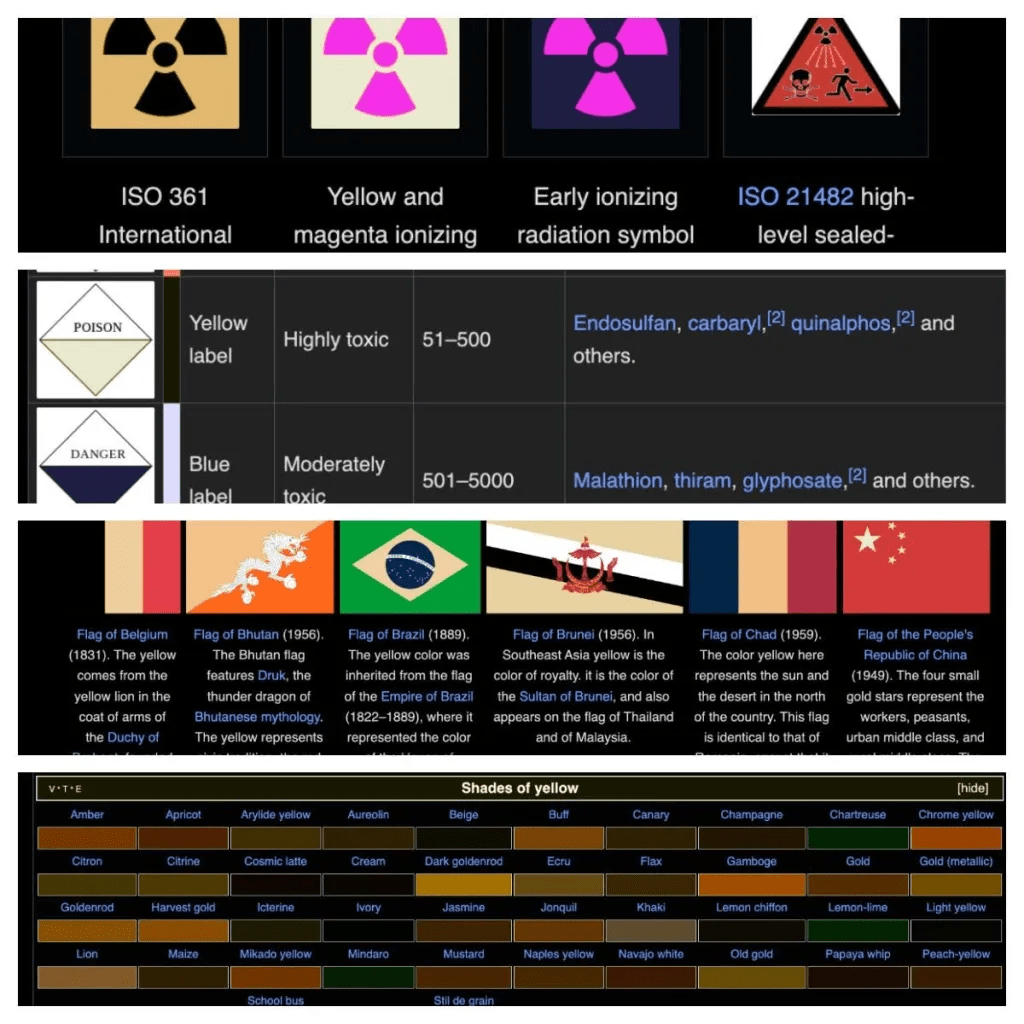Image resolution: width=1024 pixels, height=1024 pixels.
Task: Click the V link in the navbox header
Action: pyautogui.click(x=53, y=789)
